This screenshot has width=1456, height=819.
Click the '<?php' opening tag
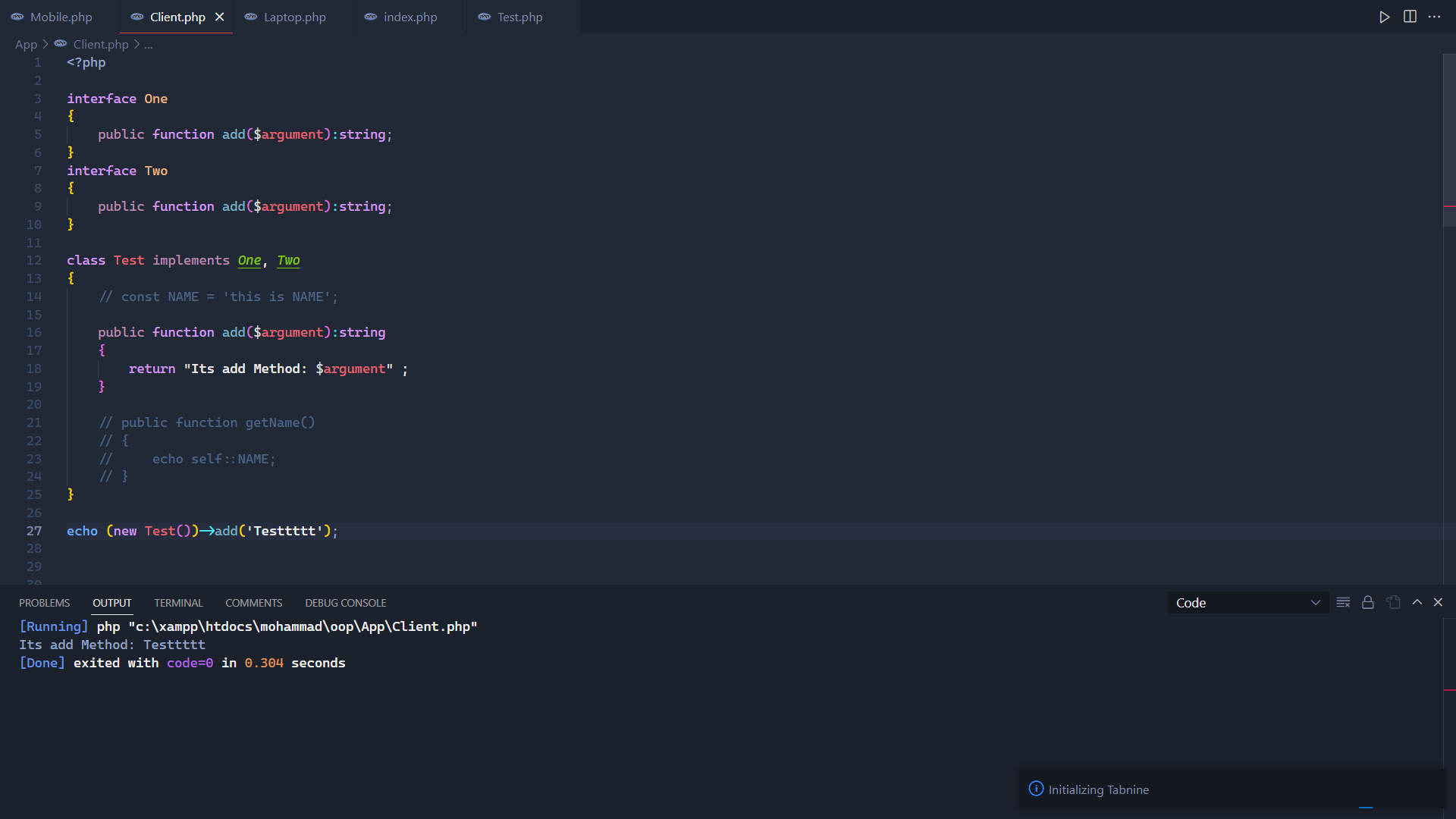pyautogui.click(x=86, y=62)
